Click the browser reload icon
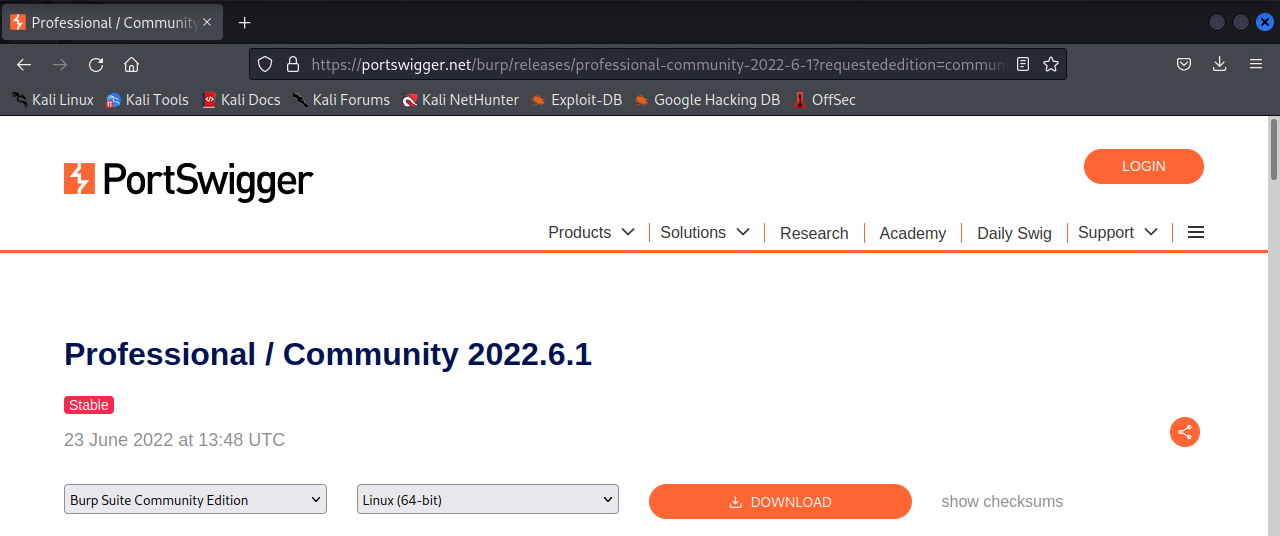The height and width of the screenshot is (536, 1280). pos(96,64)
